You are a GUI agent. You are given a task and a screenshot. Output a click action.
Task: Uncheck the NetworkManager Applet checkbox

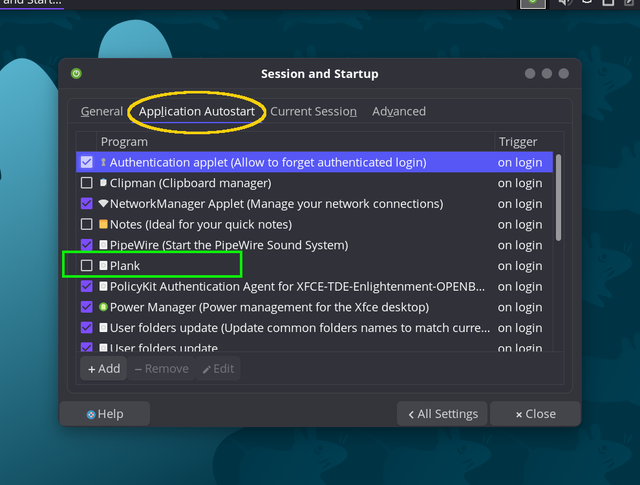pos(87,203)
